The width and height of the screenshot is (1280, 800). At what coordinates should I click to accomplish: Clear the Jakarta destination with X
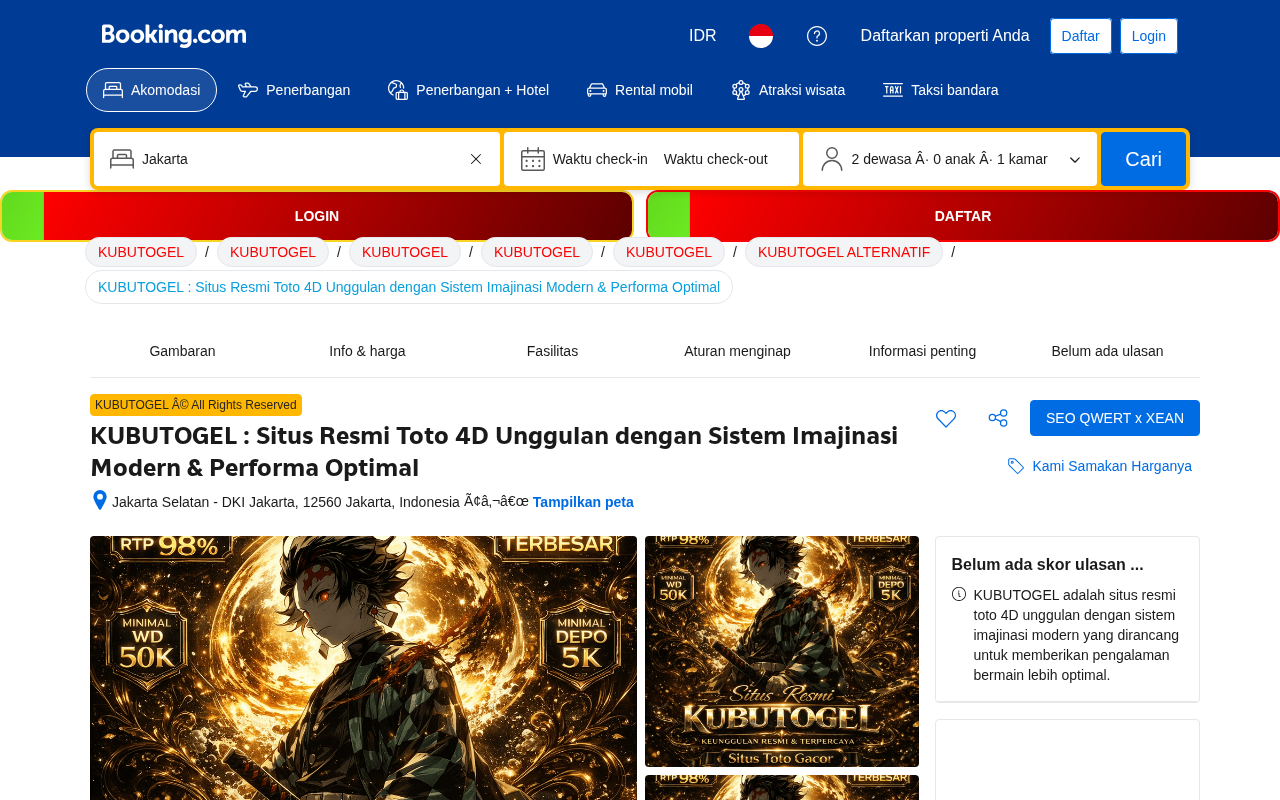tap(476, 159)
